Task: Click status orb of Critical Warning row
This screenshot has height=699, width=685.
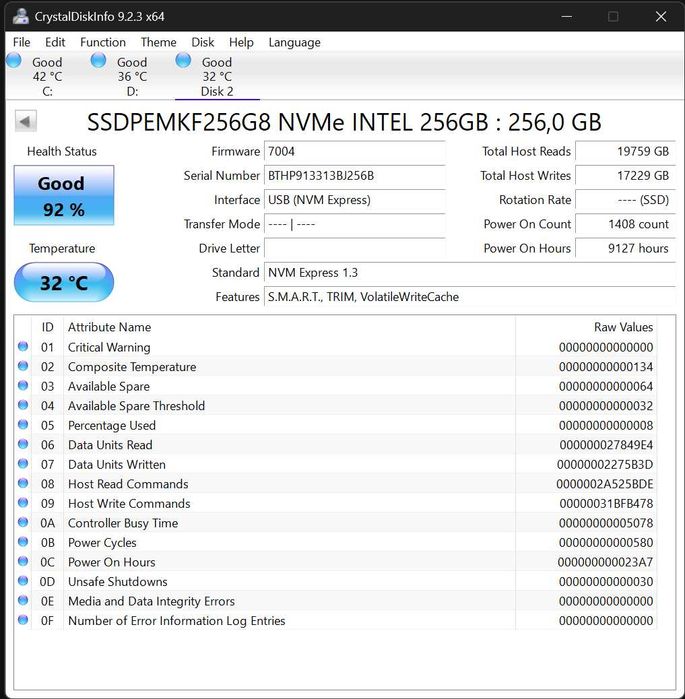Action: pos(23,346)
